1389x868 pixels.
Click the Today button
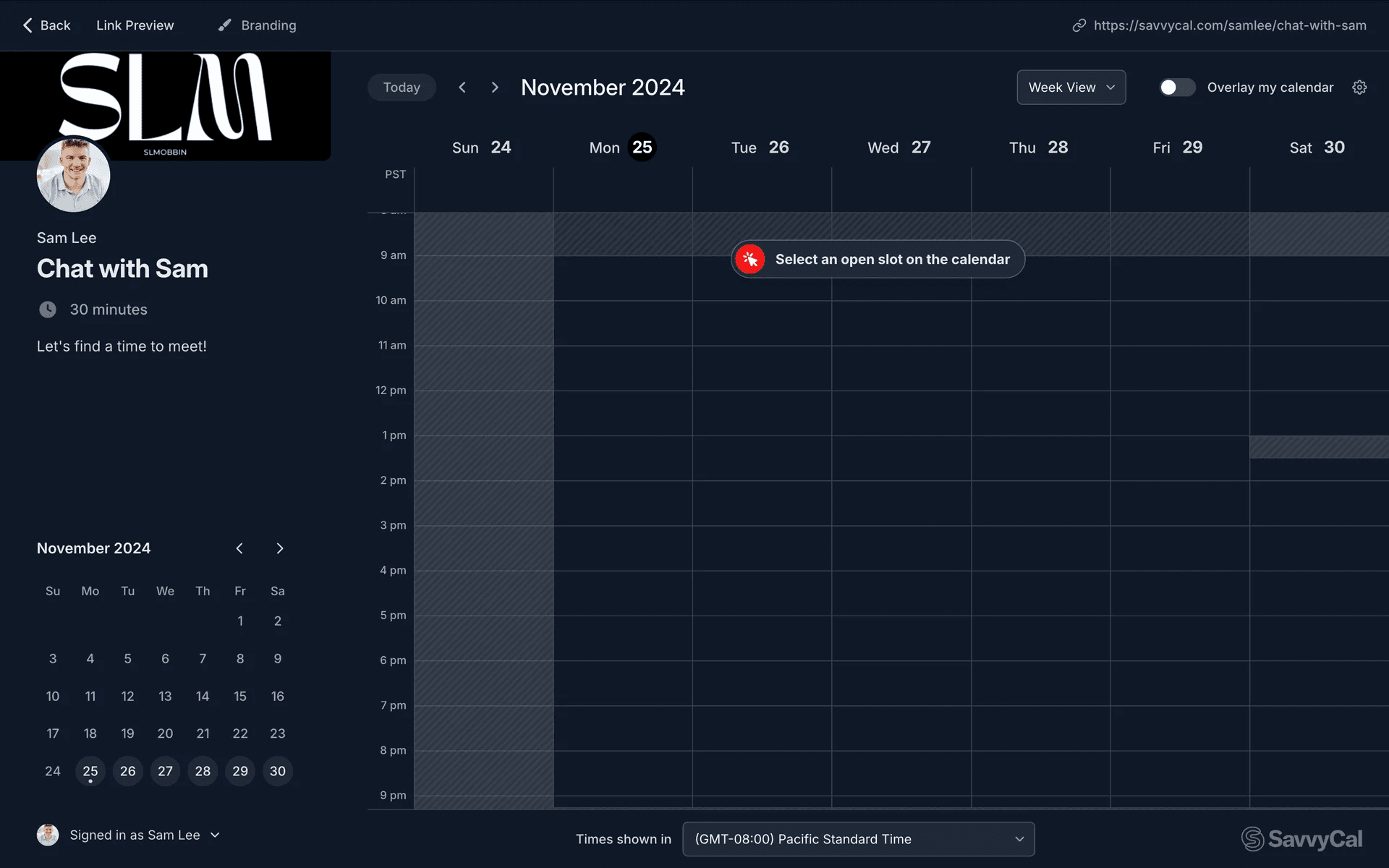(x=402, y=88)
